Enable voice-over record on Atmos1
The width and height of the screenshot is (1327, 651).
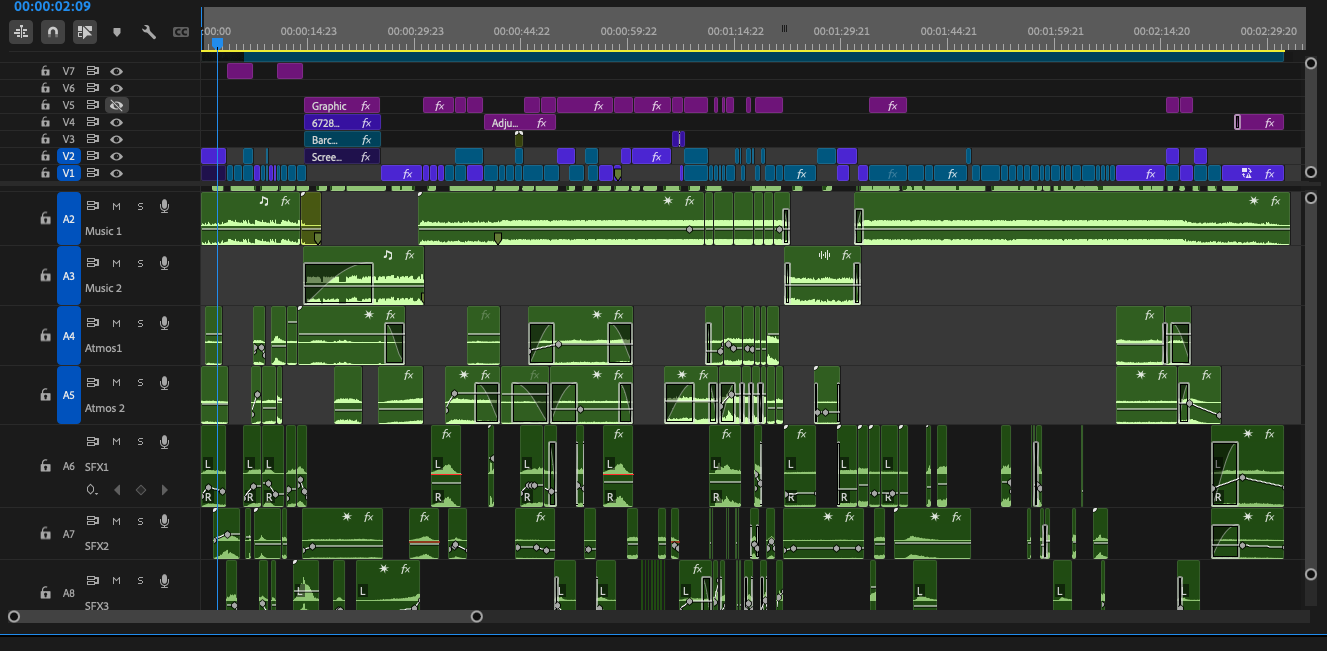tap(164, 323)
